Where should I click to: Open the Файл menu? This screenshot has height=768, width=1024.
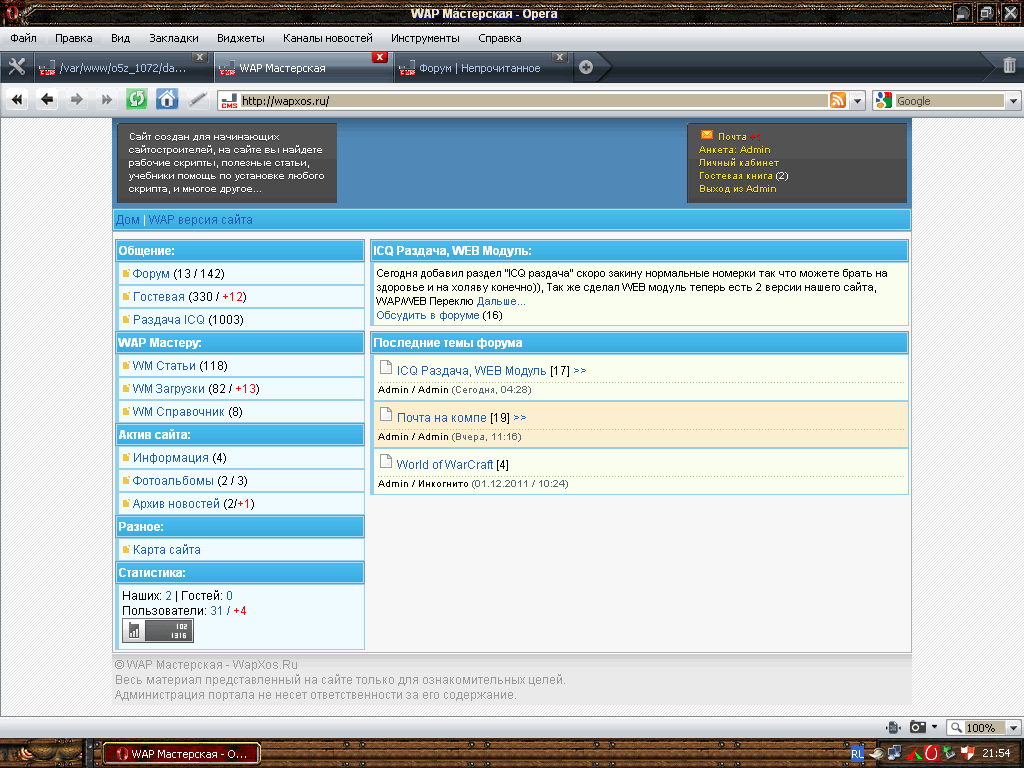(24, 38)
